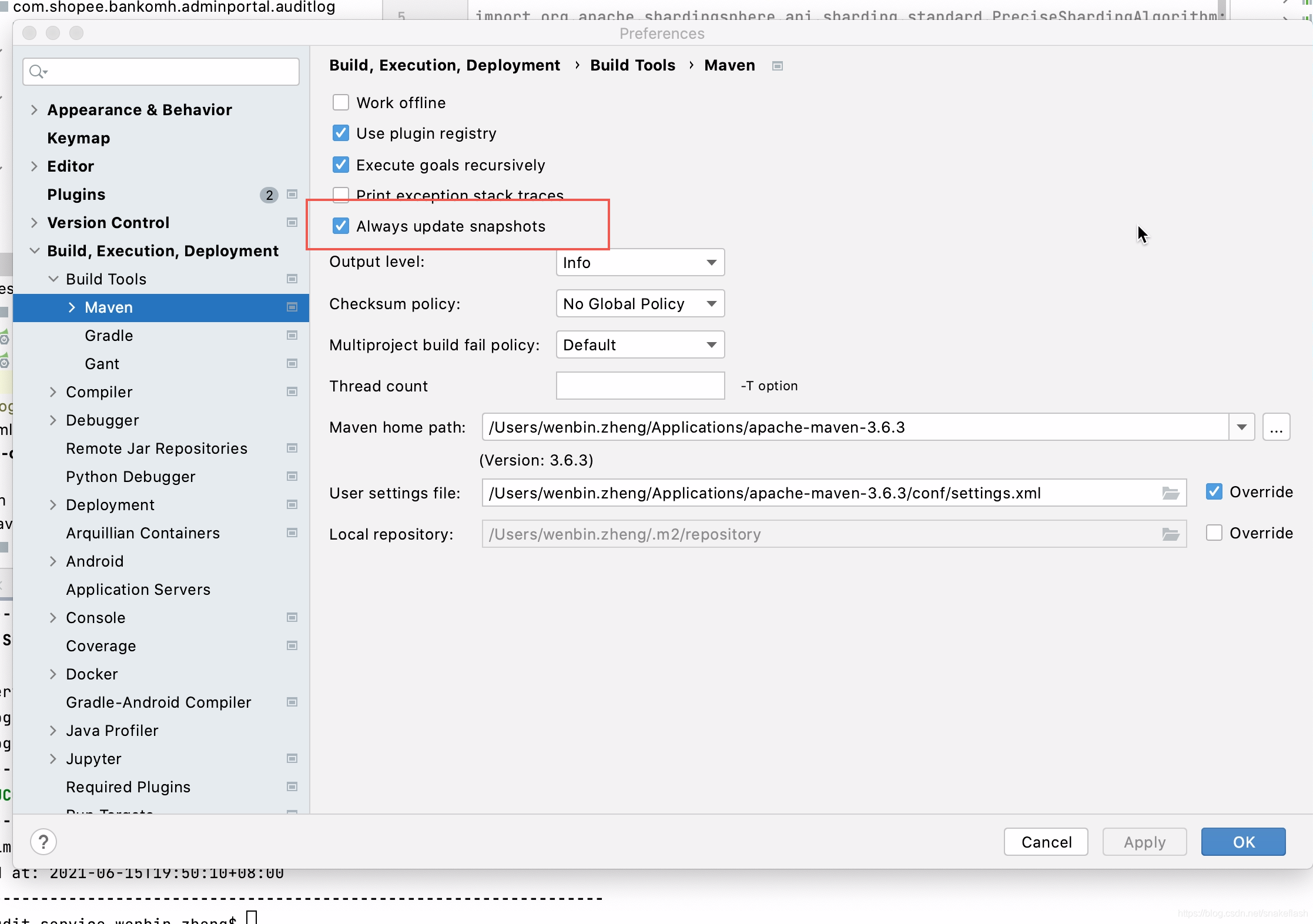Click the Maven home path browse ellipsis button
Screen dimensions: 1313x924
[1276, 427]
